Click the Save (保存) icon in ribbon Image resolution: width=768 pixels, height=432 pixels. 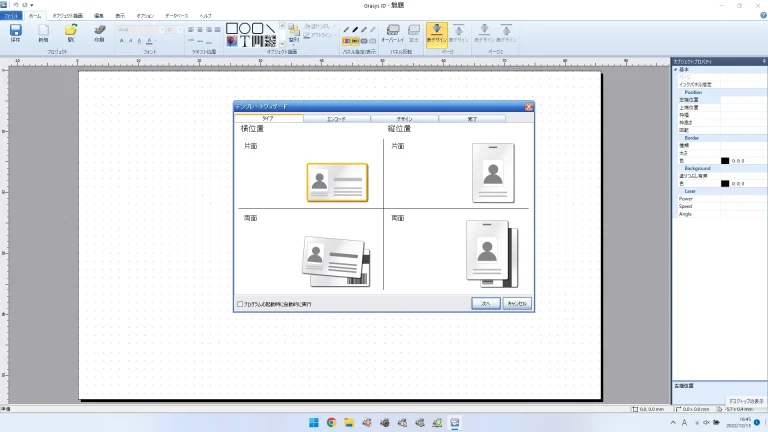click(15, 32)
